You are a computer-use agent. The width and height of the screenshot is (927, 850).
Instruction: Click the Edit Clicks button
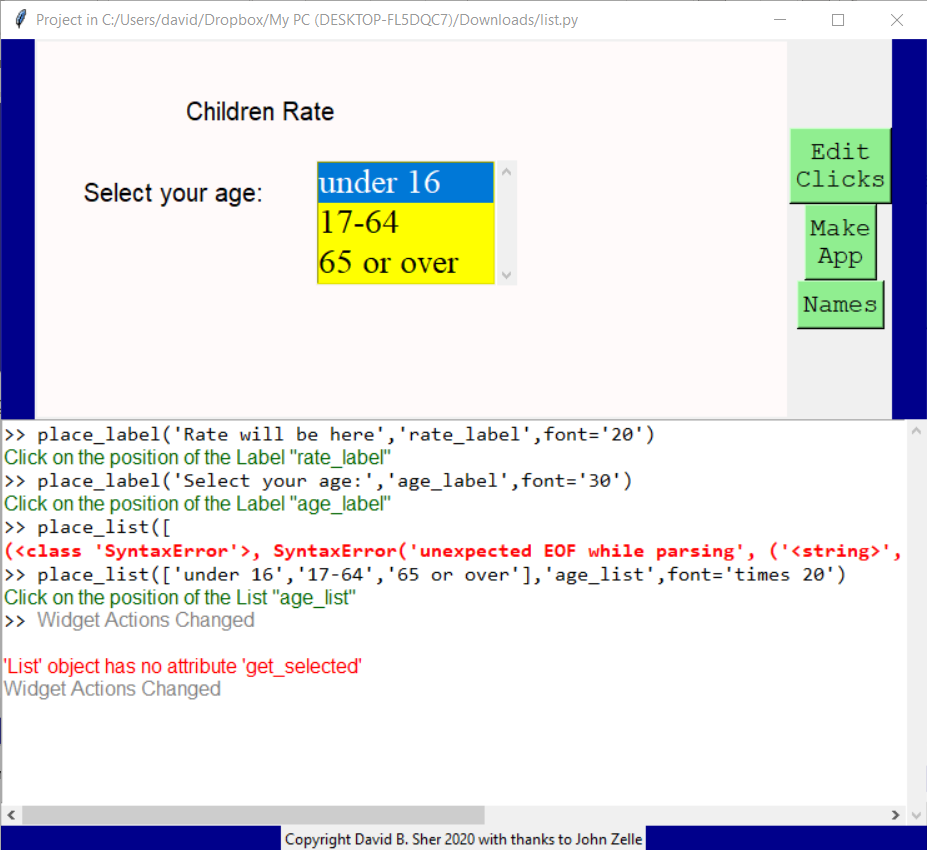pos(840,166)
